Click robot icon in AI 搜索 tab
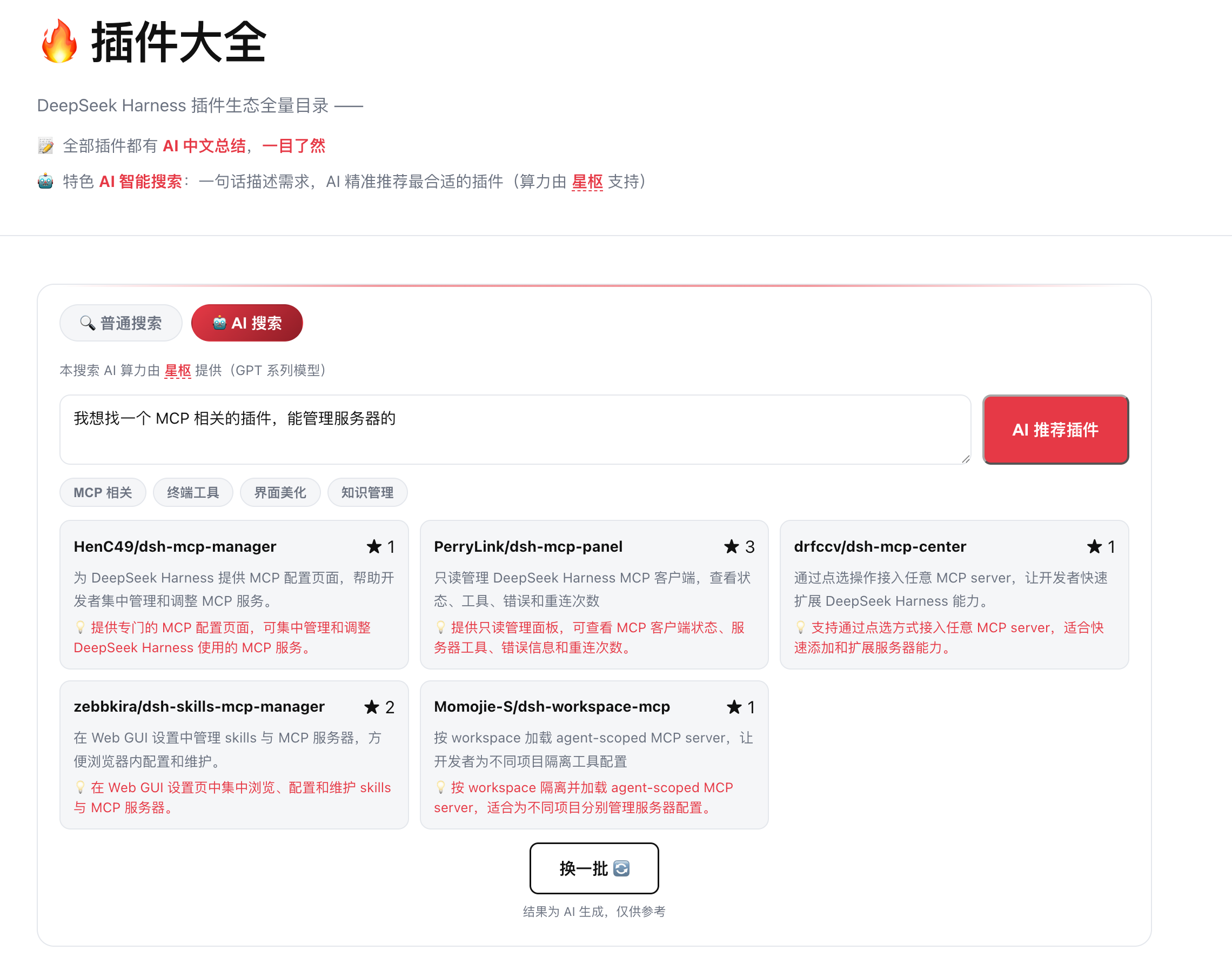1232x977 pixels. point(219,323)
